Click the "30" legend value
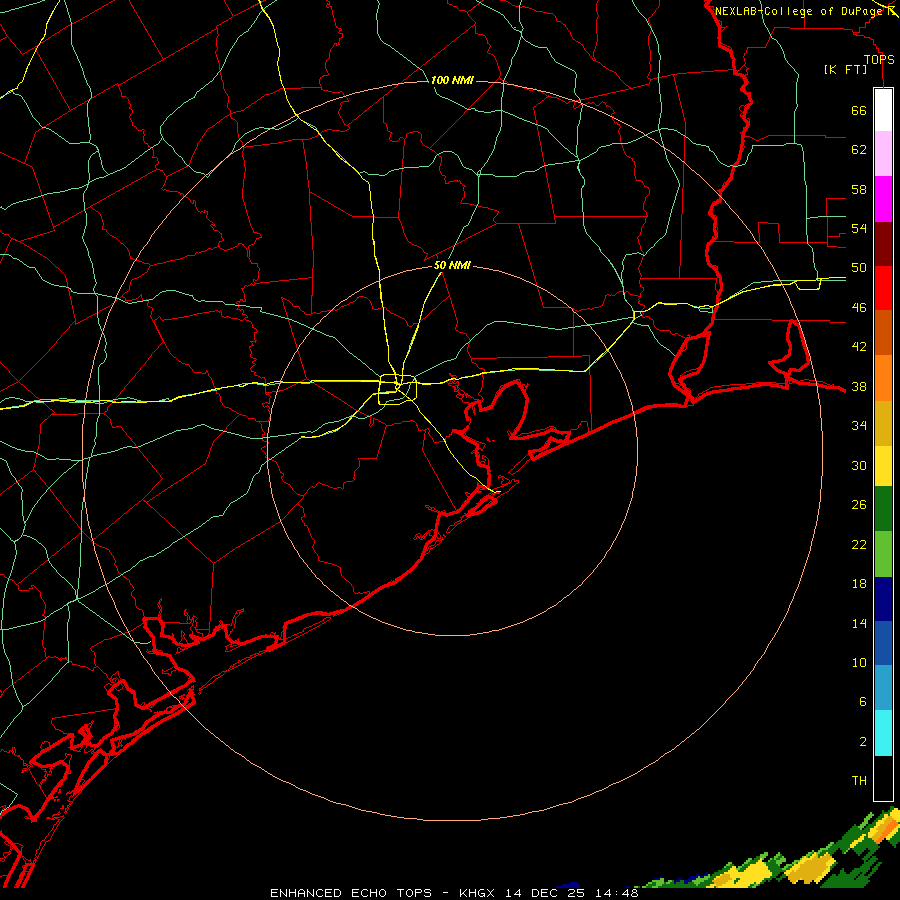Viewport: 900px width, 900px height. (x=859, y=465)
